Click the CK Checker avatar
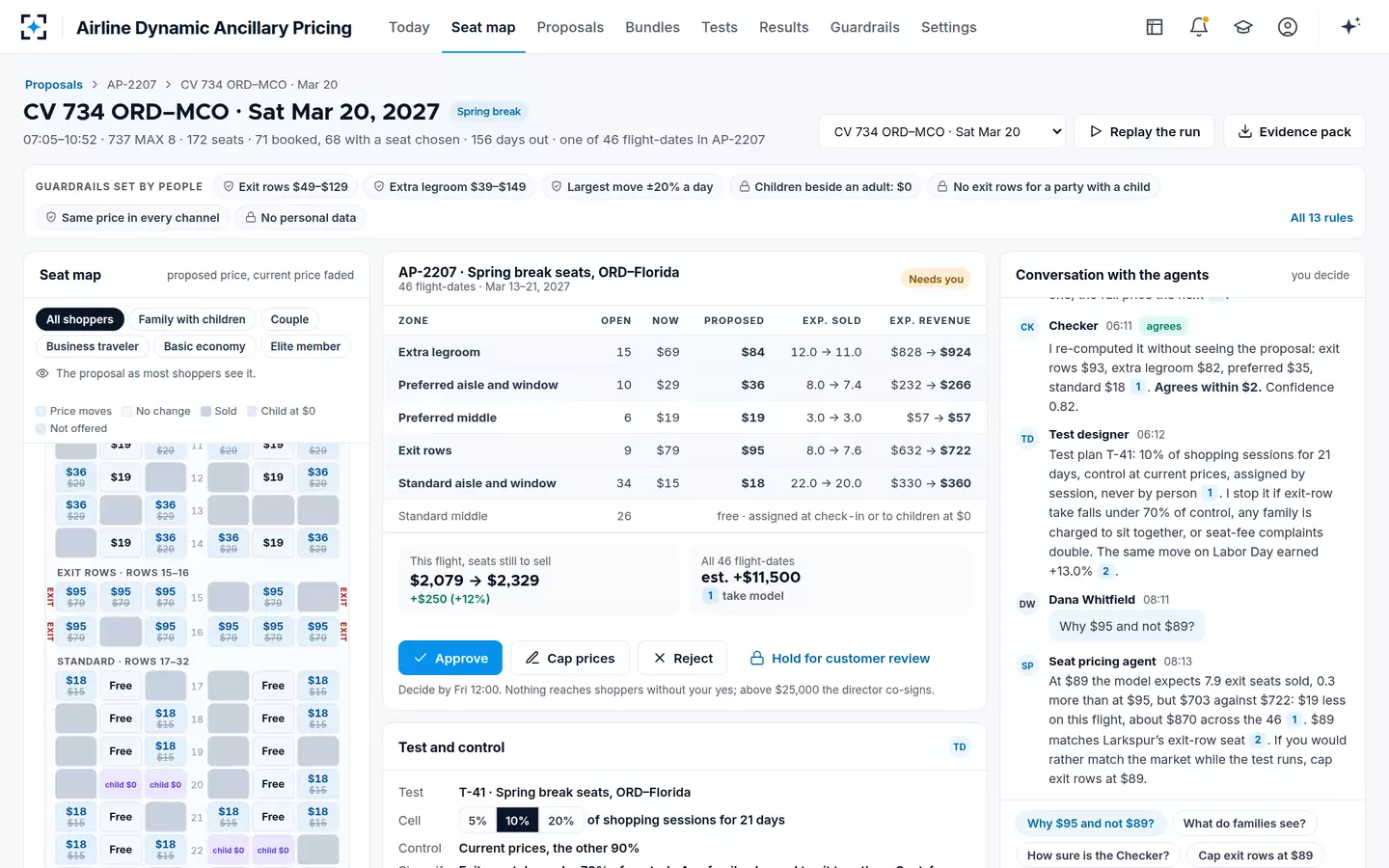The height and width of the screenshot is (868, 1389). point(1027,327)
